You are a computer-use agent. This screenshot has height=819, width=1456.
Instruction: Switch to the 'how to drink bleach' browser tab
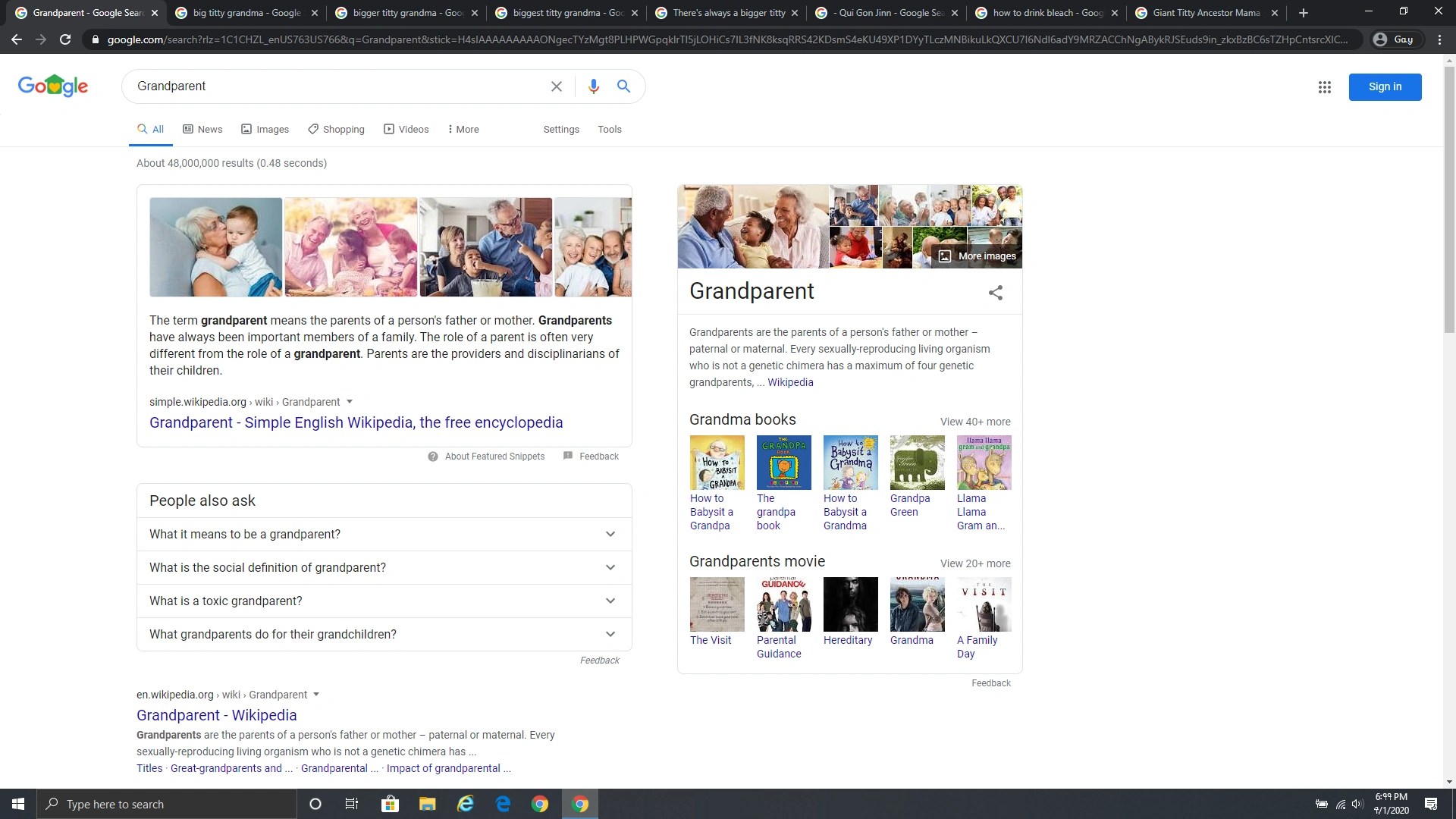(1046, 13)
